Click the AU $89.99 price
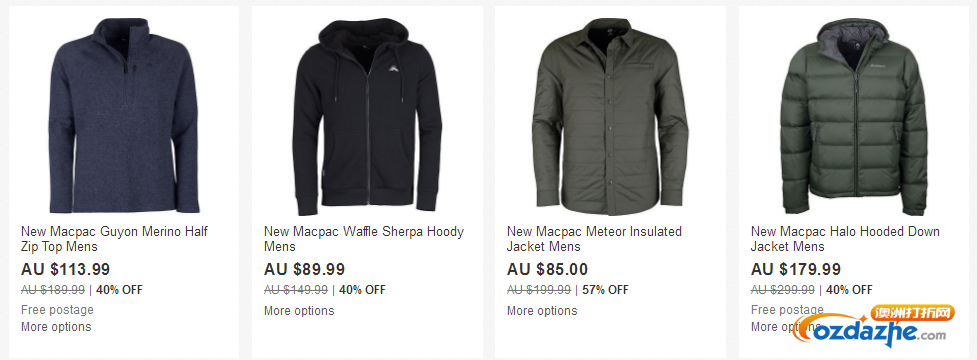This screenshot has height=360, width=977. coord(304,270)
